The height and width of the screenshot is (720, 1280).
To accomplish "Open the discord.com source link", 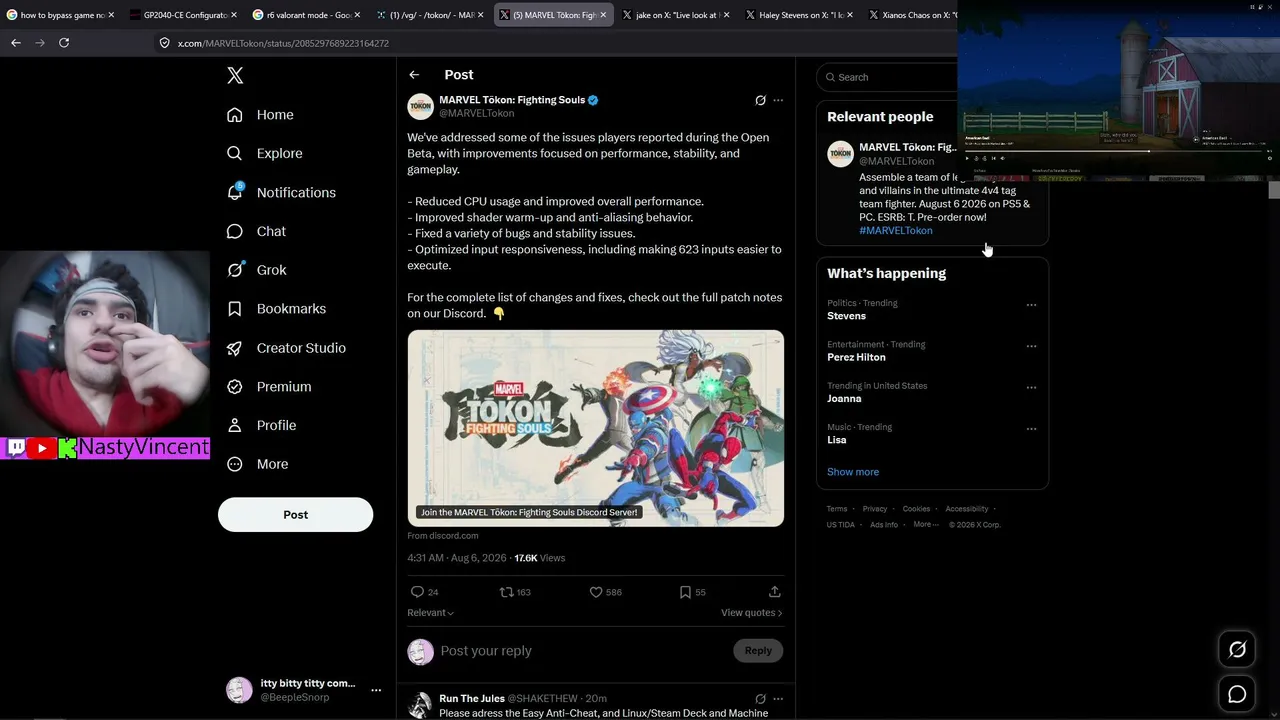I will (443, 536).
